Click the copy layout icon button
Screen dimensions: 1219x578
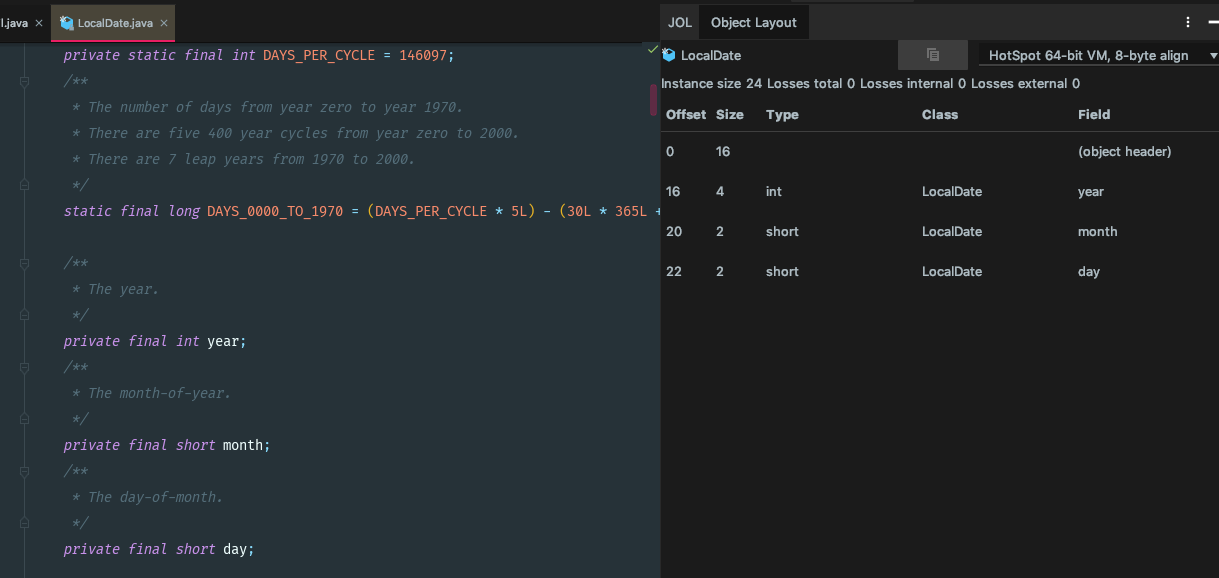tap(932, 55)
